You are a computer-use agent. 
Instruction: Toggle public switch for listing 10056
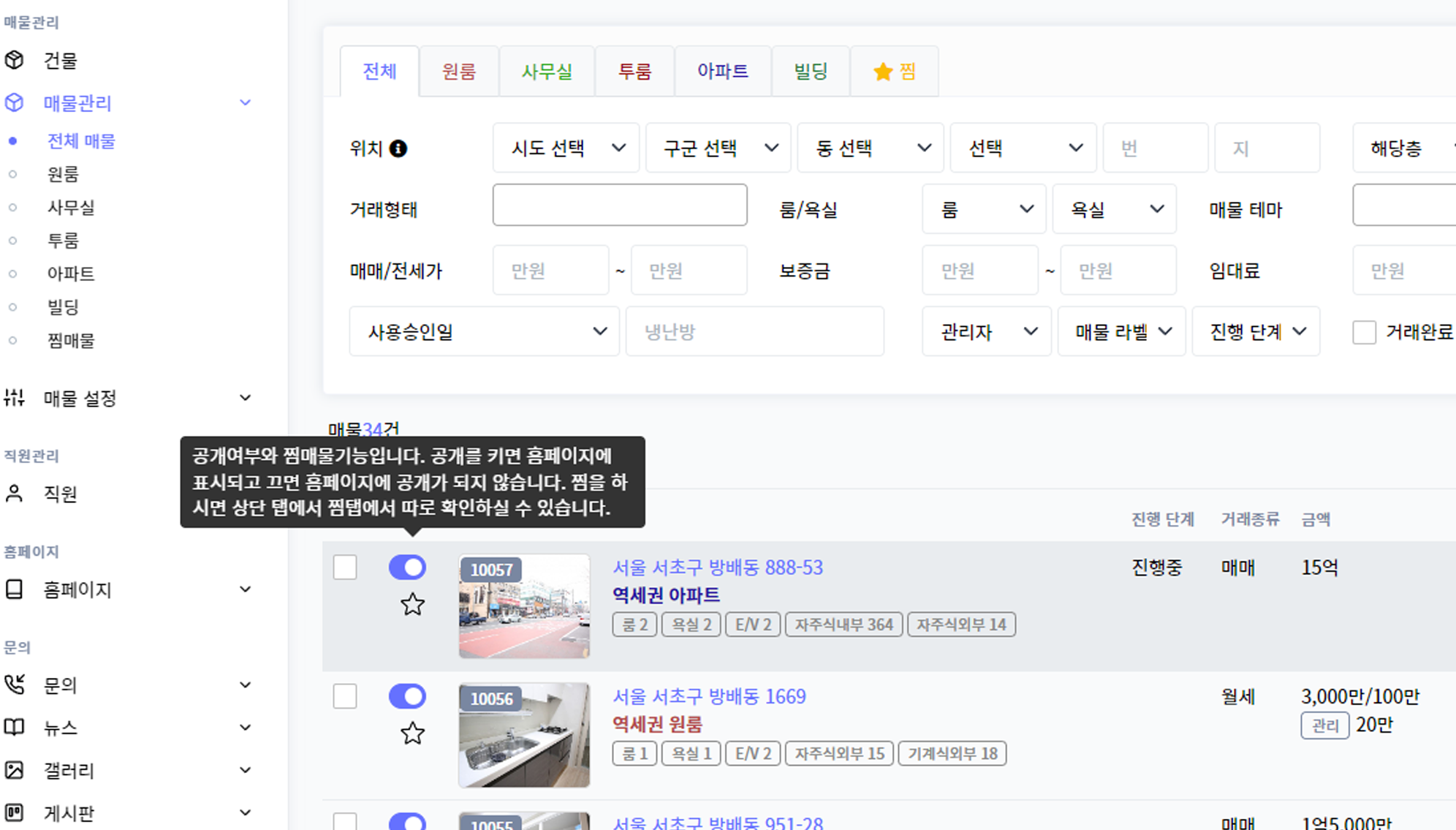pos(407,696)
